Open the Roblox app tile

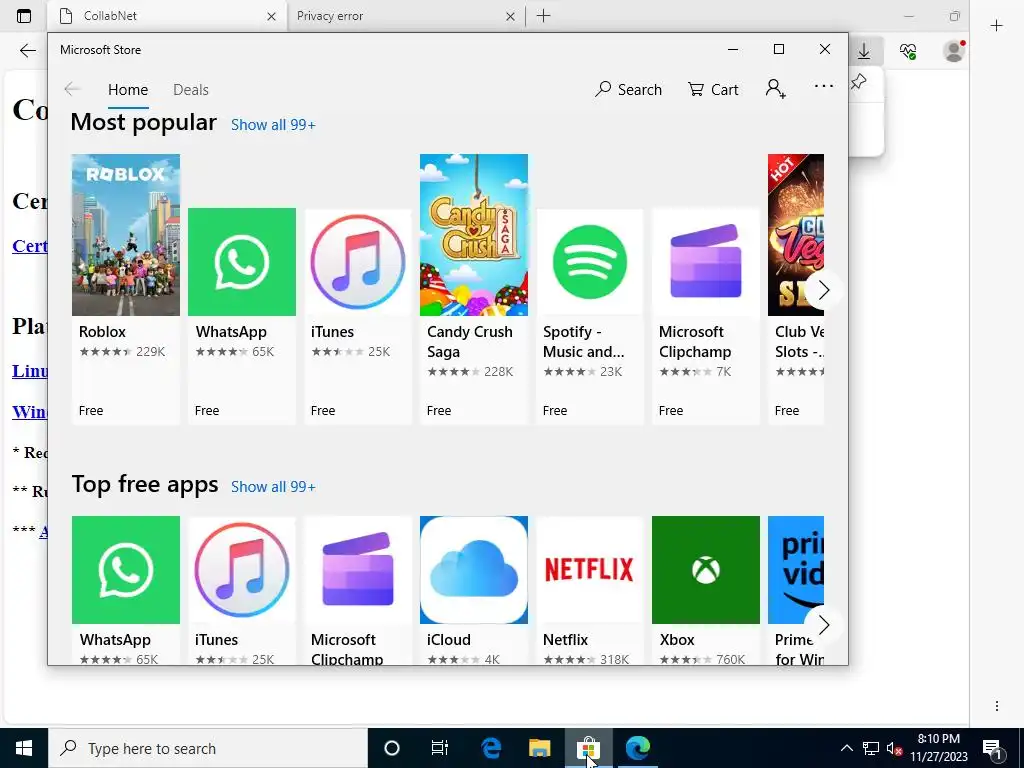coord(125,289)
